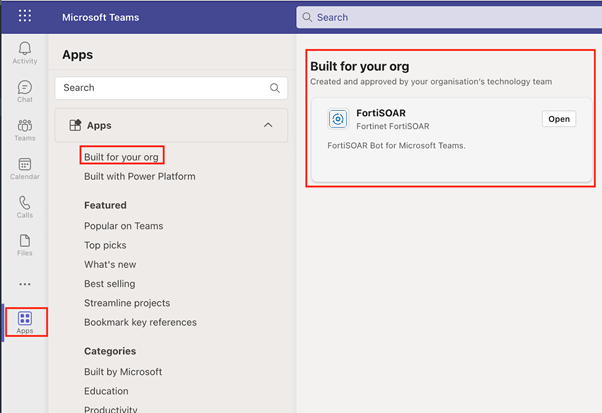Click the FortiSOAR app icon
Screen dimensions: 602x413
click(x=338, y=119)
